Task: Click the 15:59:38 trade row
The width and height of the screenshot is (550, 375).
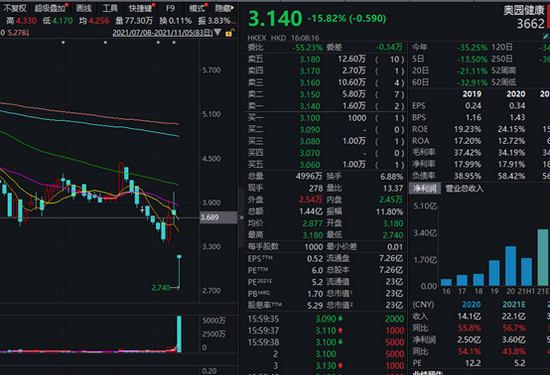Action: [326, 342]
